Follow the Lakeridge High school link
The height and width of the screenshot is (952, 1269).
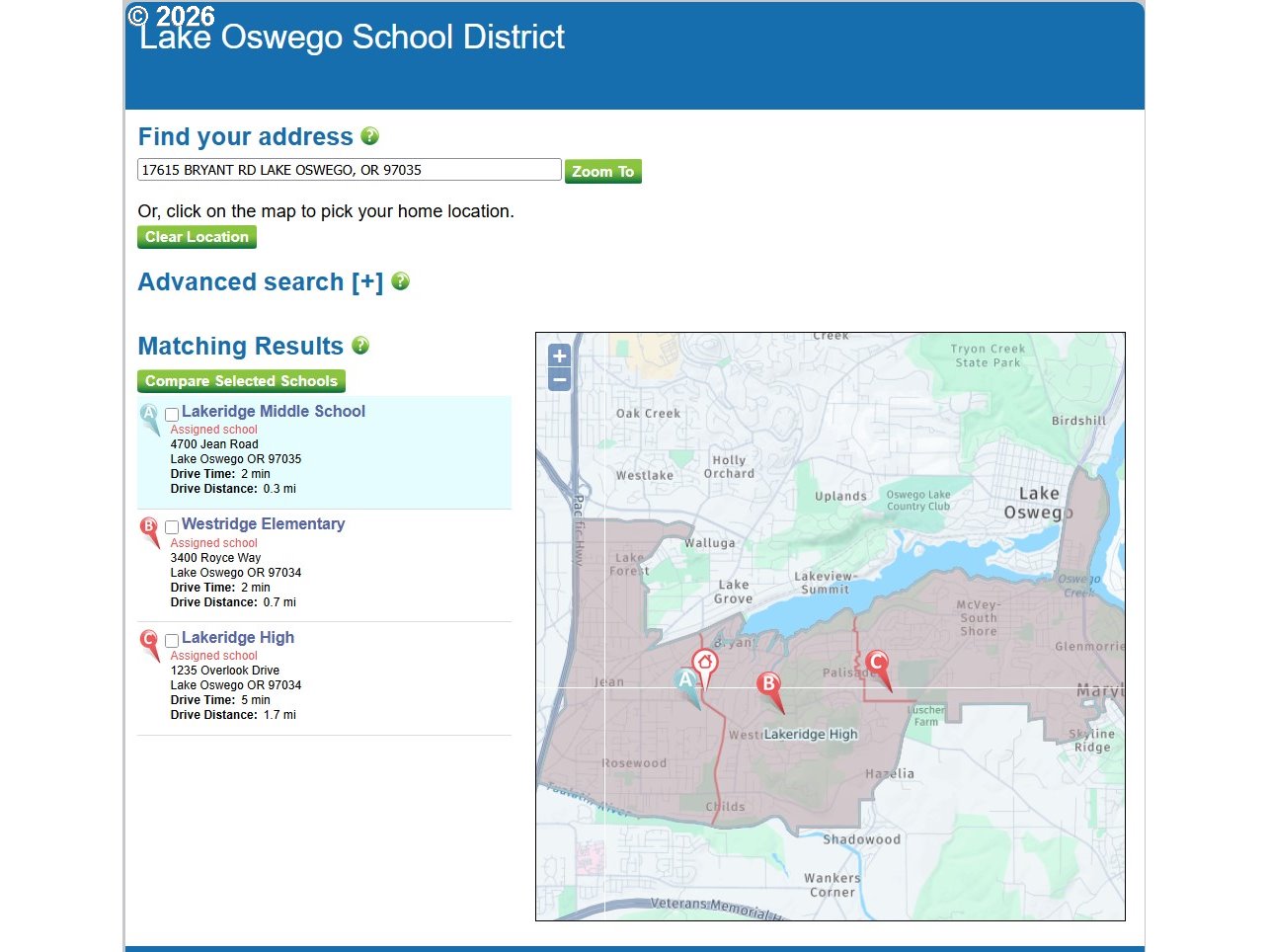[238, 638]
